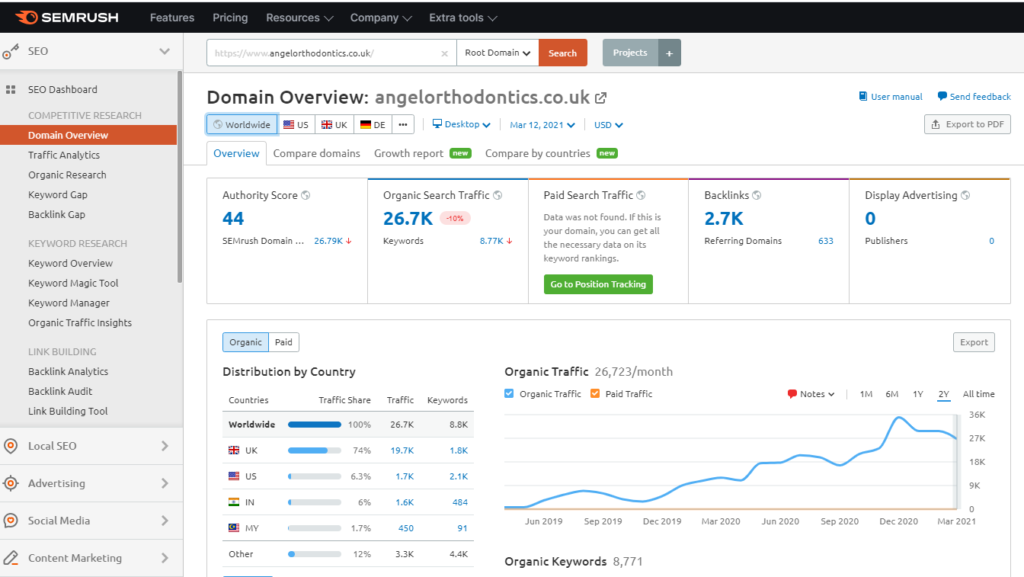Switch to the Compare domains tab
Screen dimensions: 1024x577
click(x=317, y=153)
